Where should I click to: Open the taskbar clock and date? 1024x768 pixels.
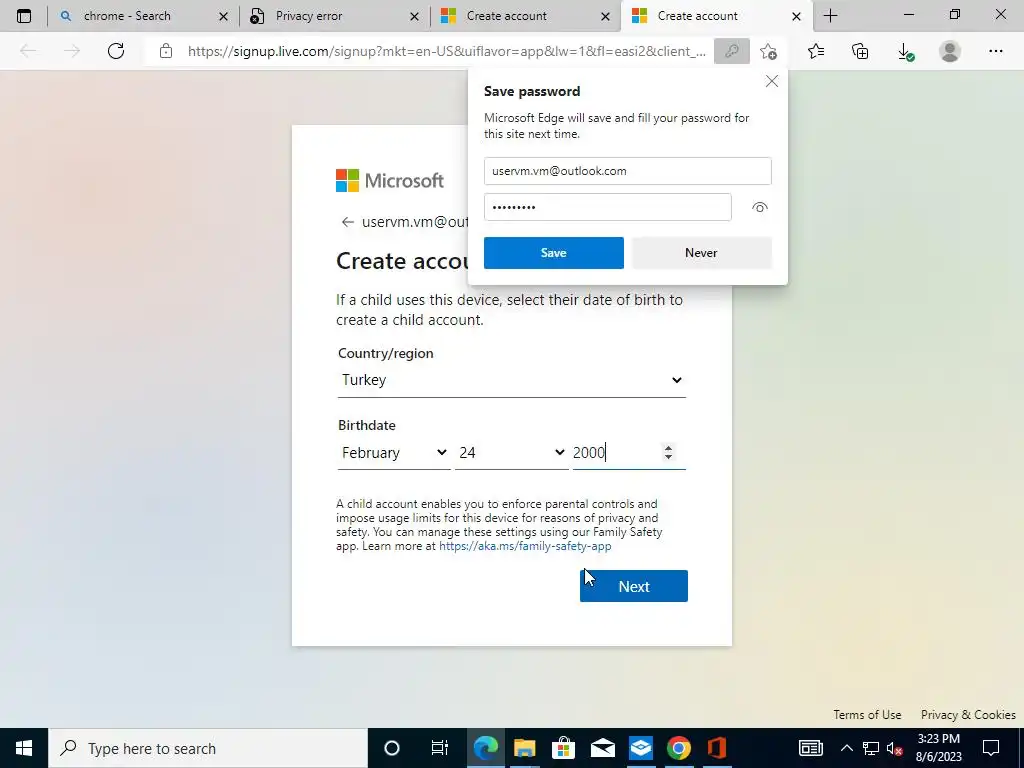pyautogui.click(x=938, y=748)
